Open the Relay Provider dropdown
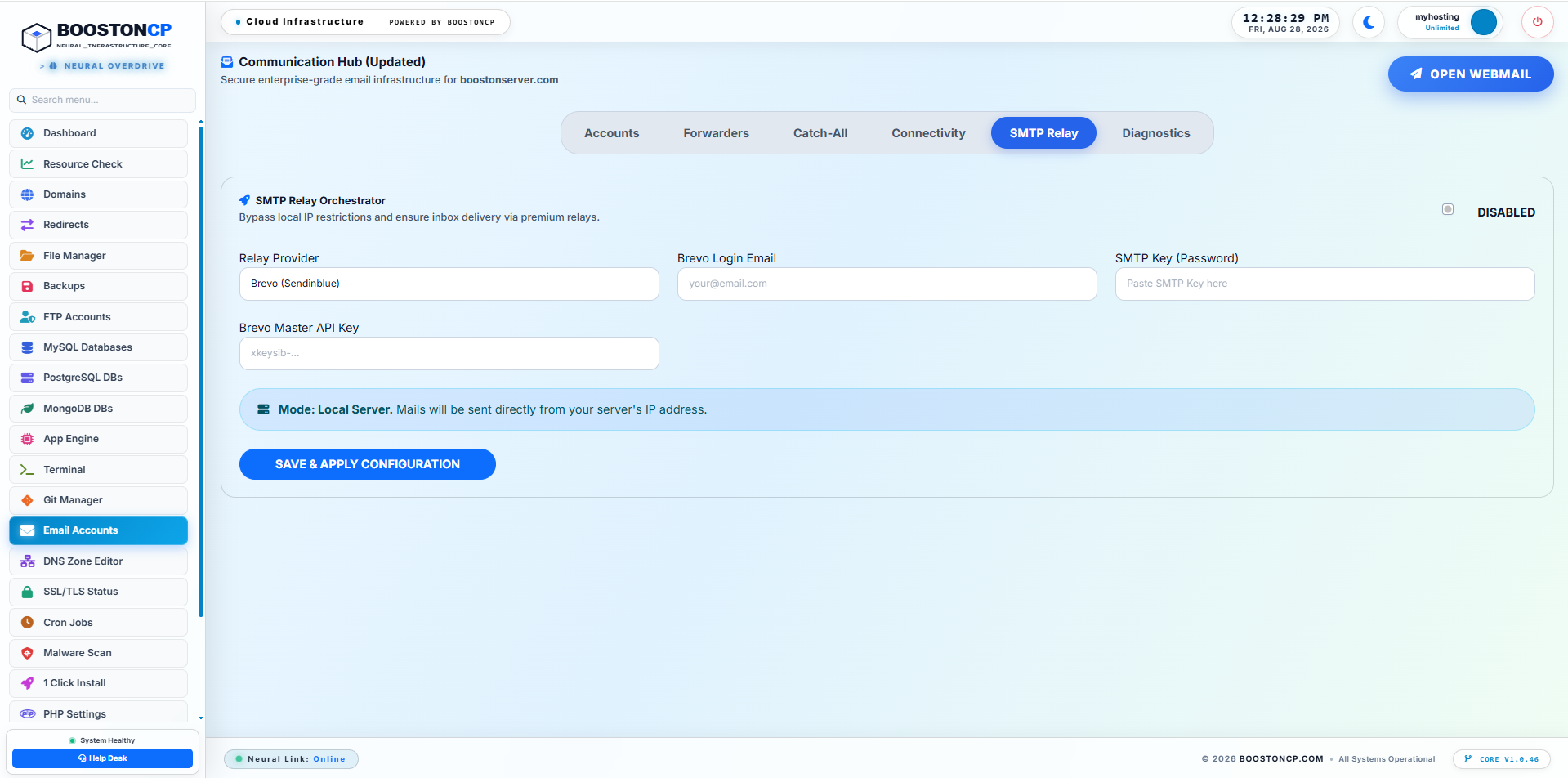Screen dimensions: 1568x778 pos(449,284)
